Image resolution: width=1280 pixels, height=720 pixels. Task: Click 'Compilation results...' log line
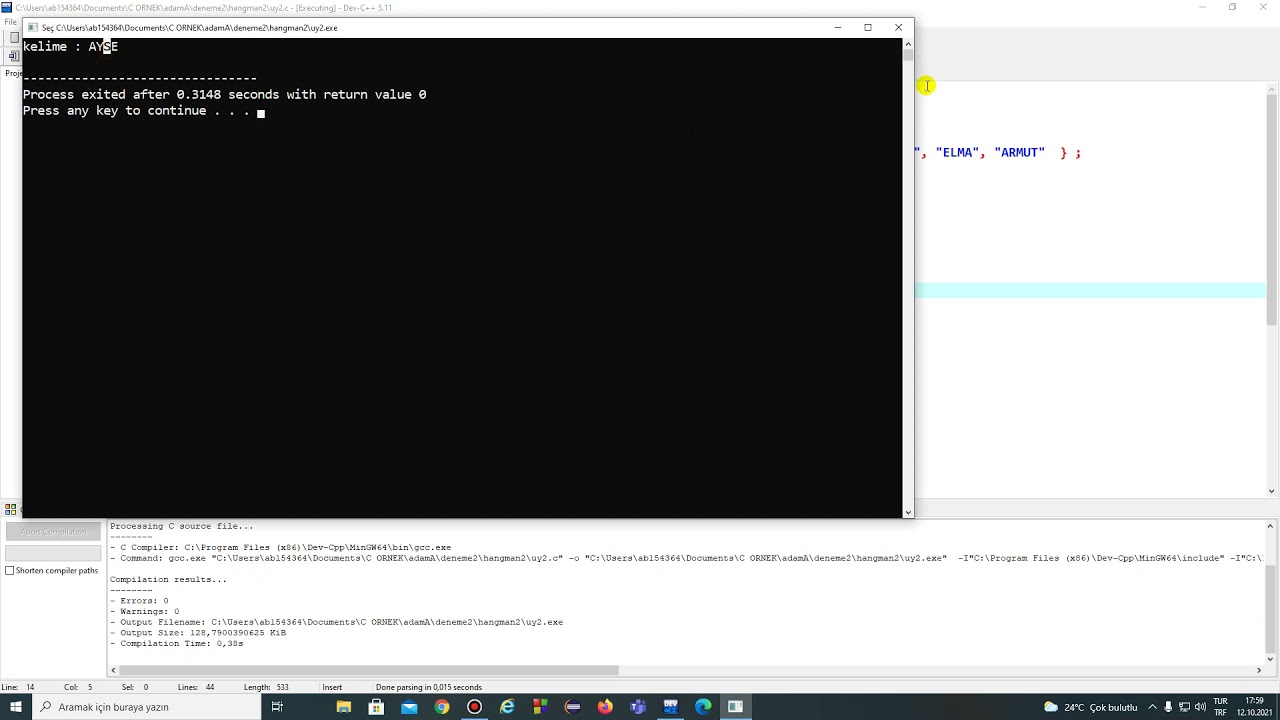point(168,580)
